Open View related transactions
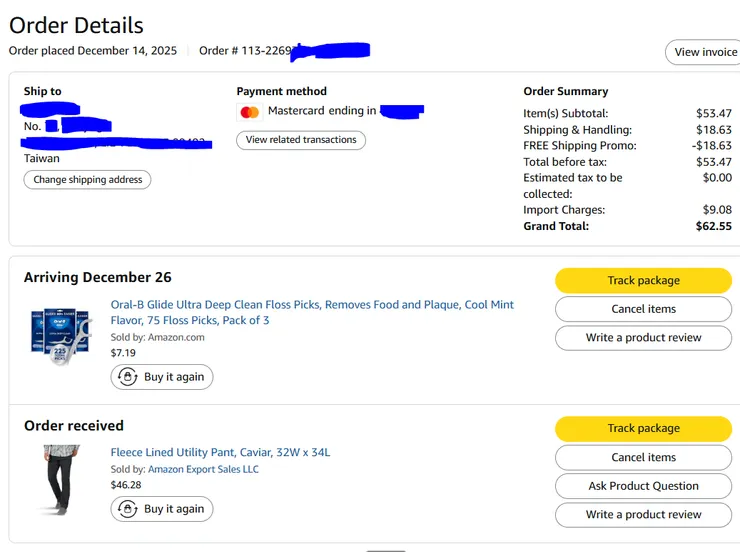The image size is (740, 552). [301, 140]
